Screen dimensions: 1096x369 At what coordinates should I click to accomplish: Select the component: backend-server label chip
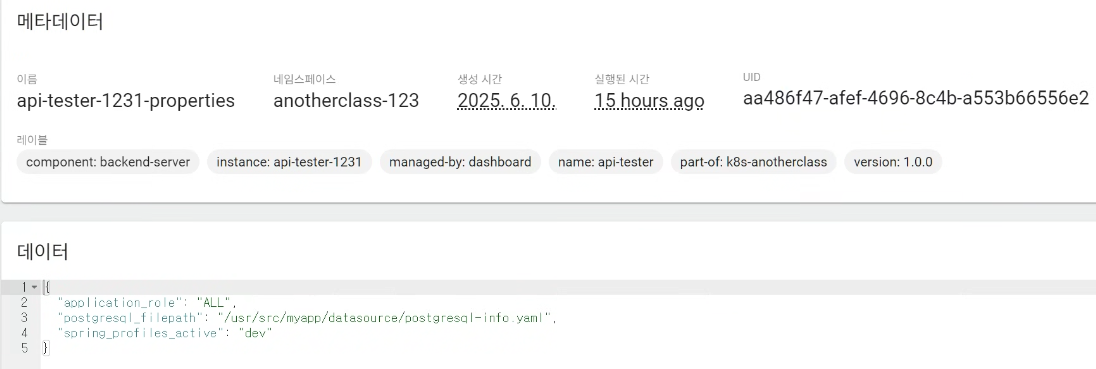click(108, 162)
